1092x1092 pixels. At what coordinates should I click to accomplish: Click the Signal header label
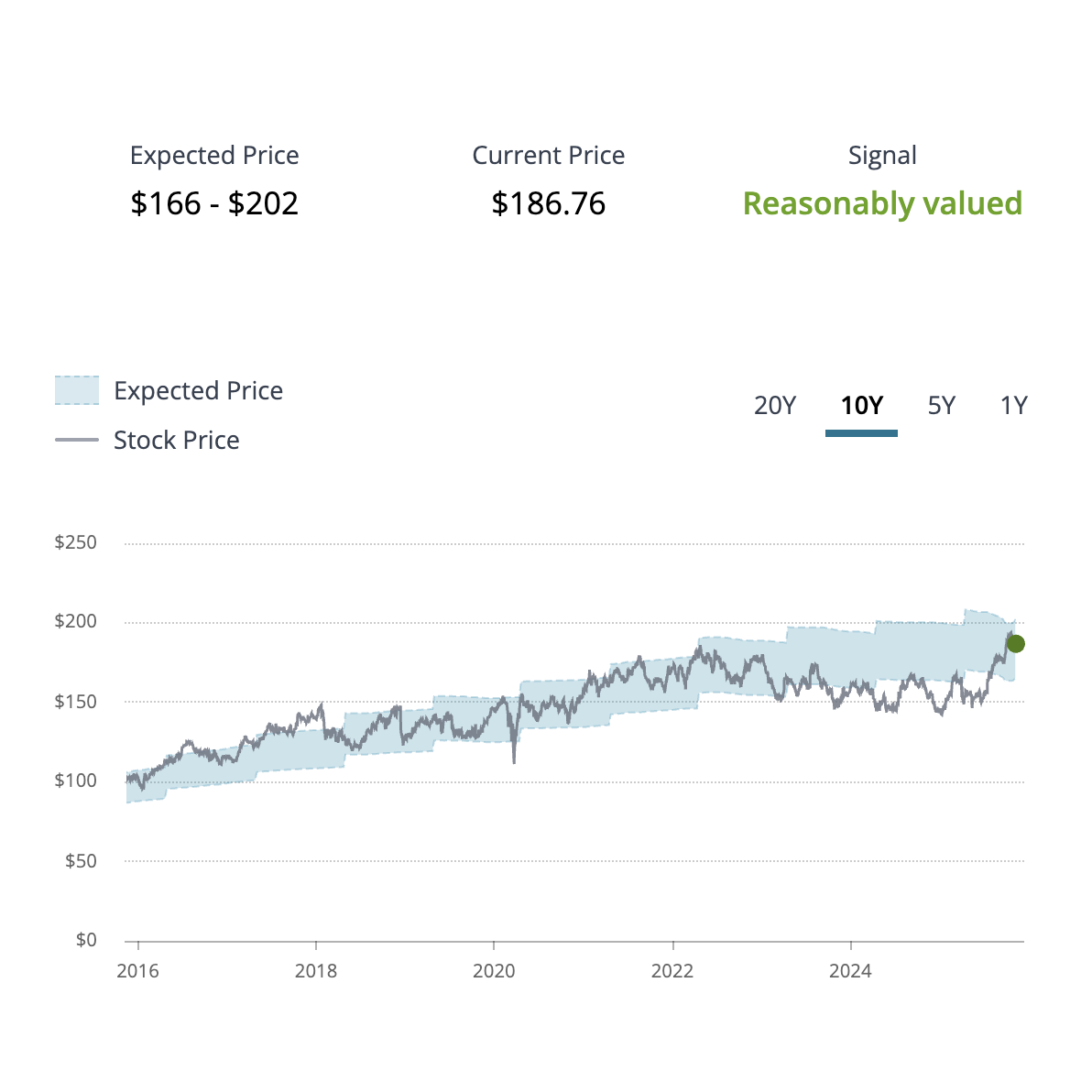883,155
